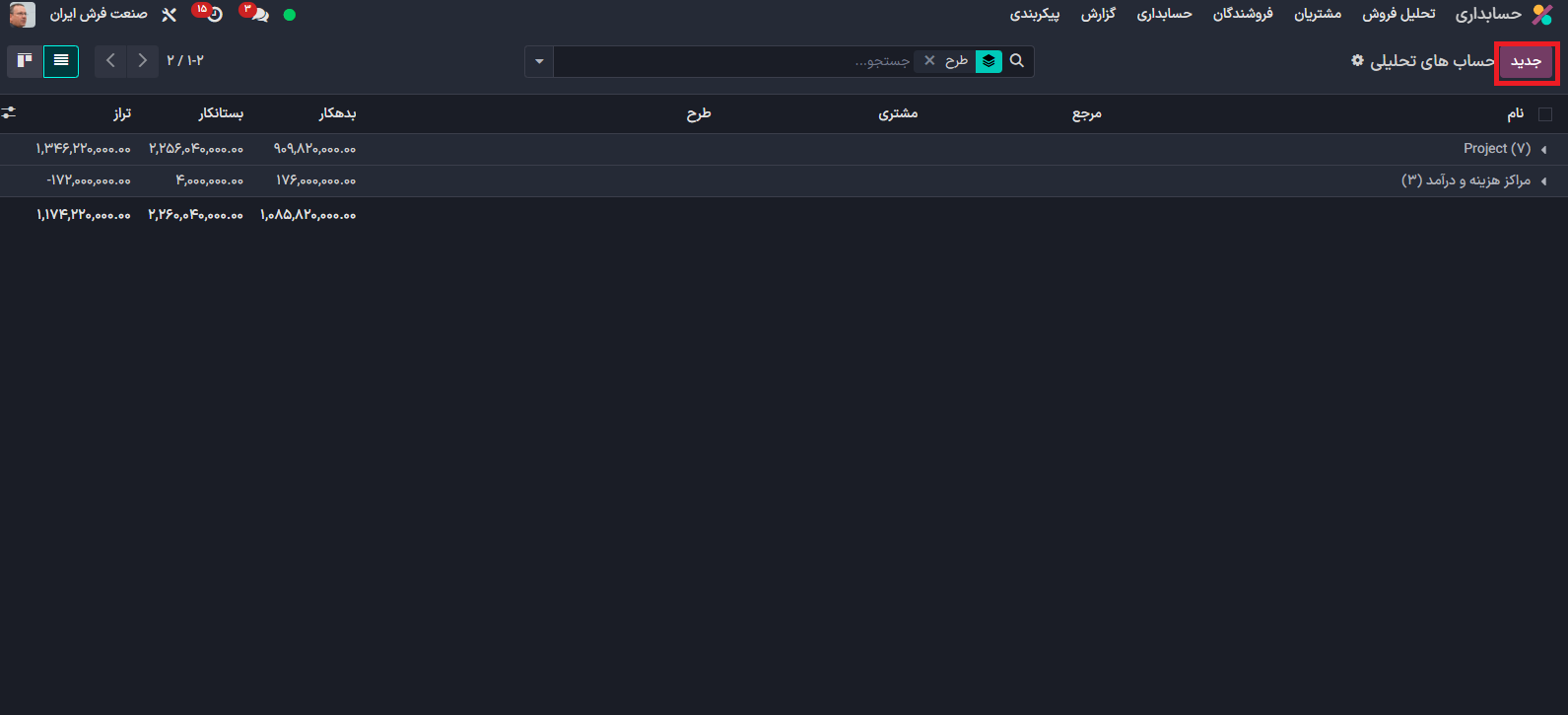1568x715 pixels.
Task: Open the search options dropdown arrow
Action: (539, 61)
